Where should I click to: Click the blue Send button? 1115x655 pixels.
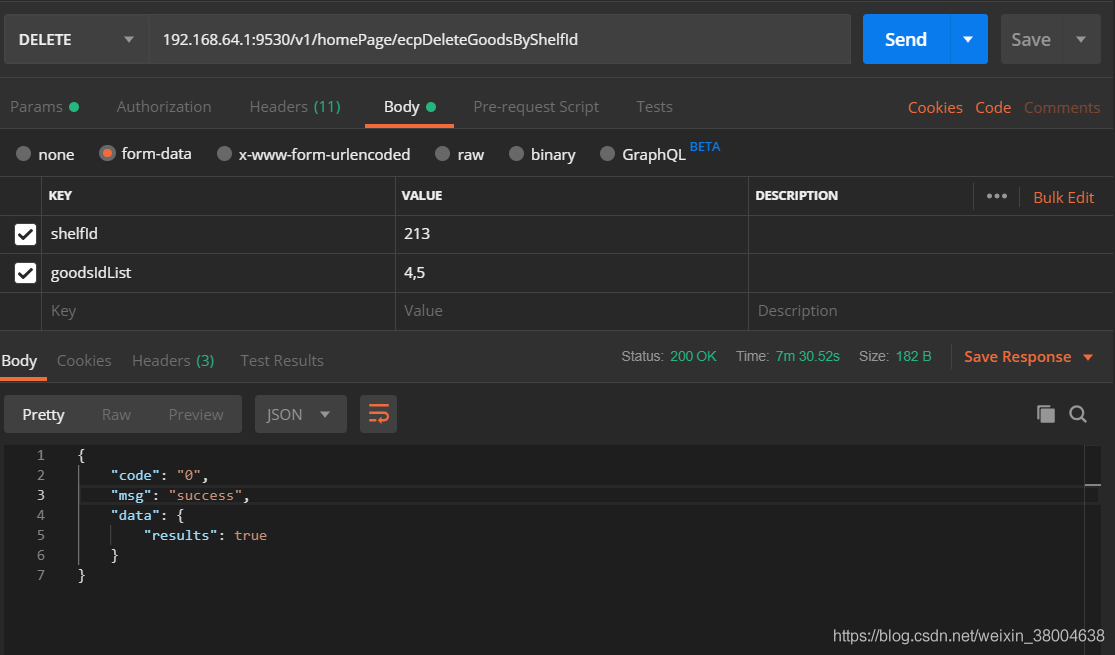click(905, 40)
